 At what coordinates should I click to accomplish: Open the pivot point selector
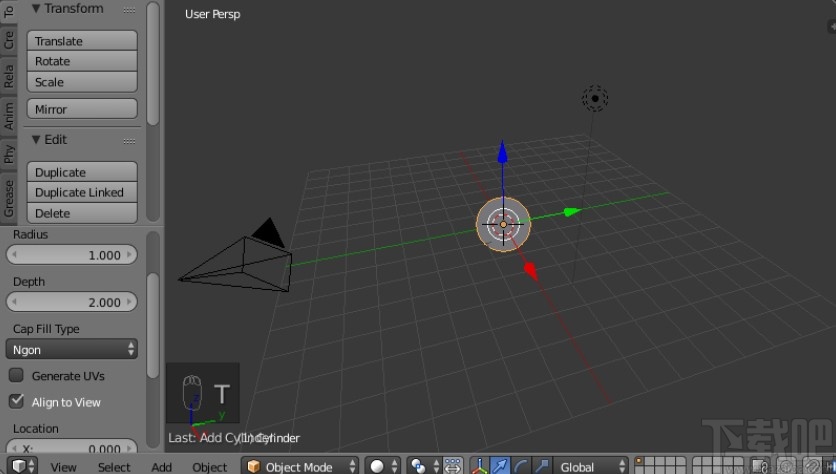coord(424,467)
